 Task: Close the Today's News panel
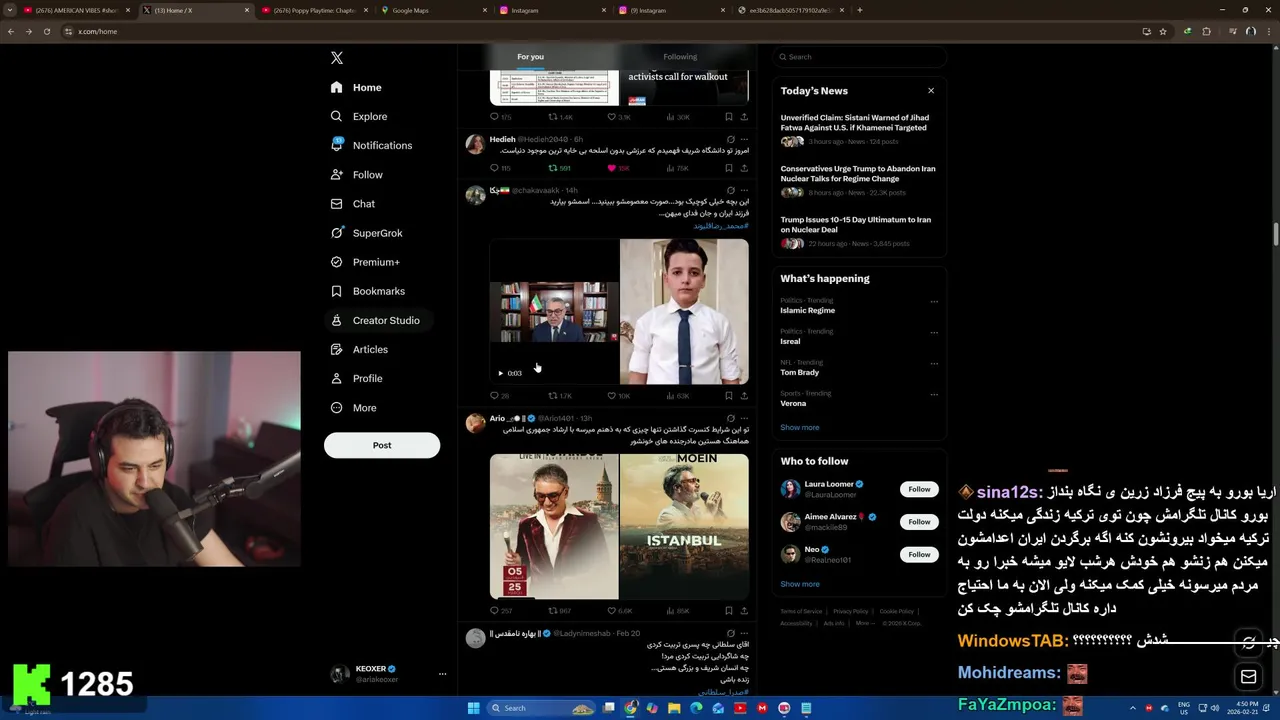point(931,91)
